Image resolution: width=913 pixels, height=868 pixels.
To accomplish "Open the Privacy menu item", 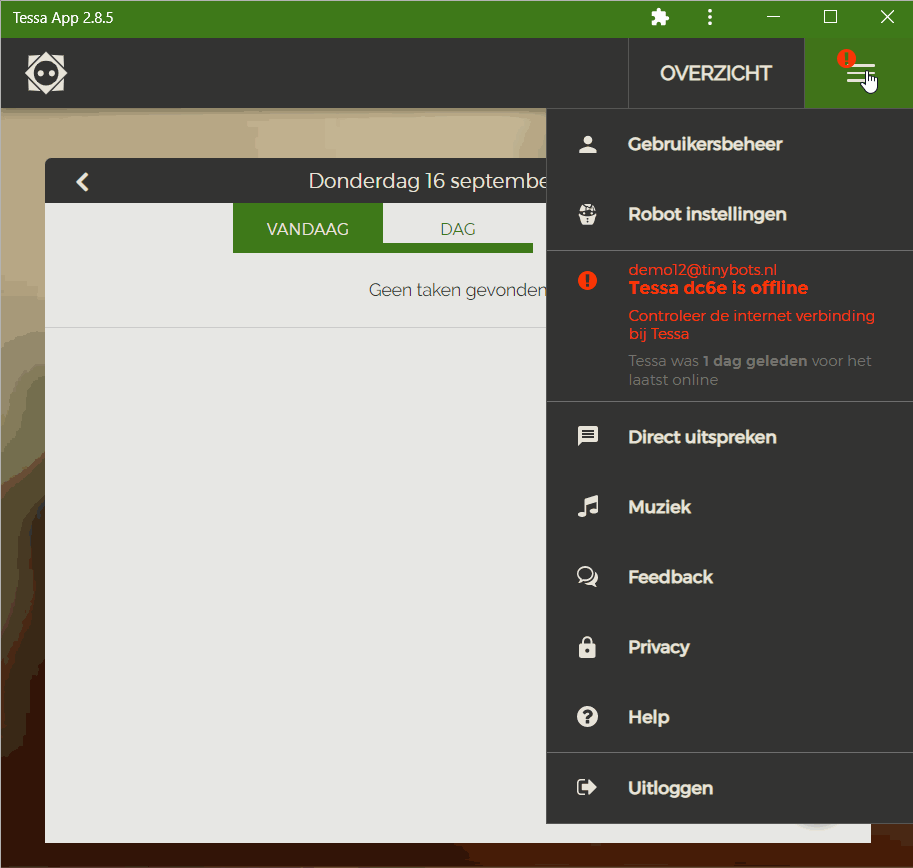I will 730,647.
